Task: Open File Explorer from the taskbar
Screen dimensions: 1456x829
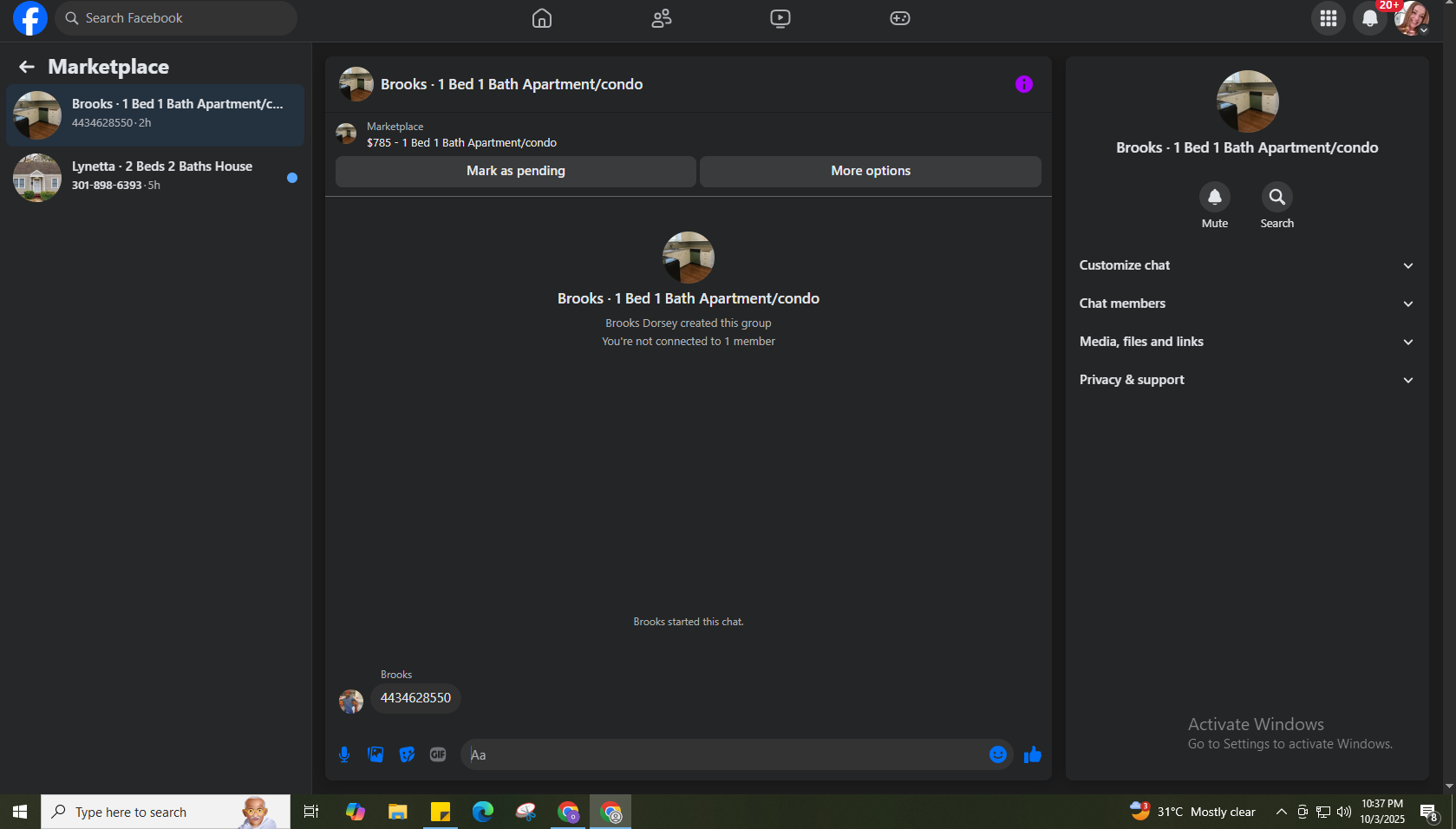Action: tap(398, 812)
